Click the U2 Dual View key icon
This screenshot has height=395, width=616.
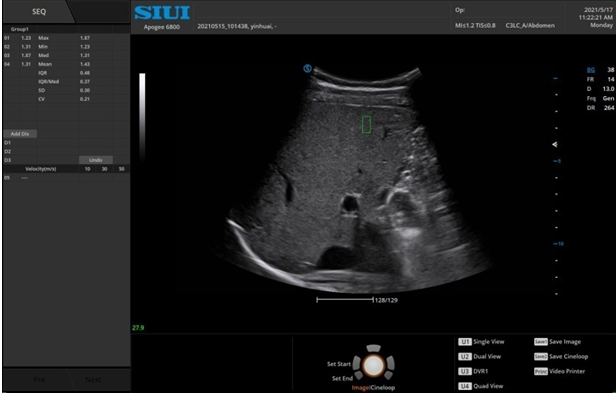[x=465, y=356]
